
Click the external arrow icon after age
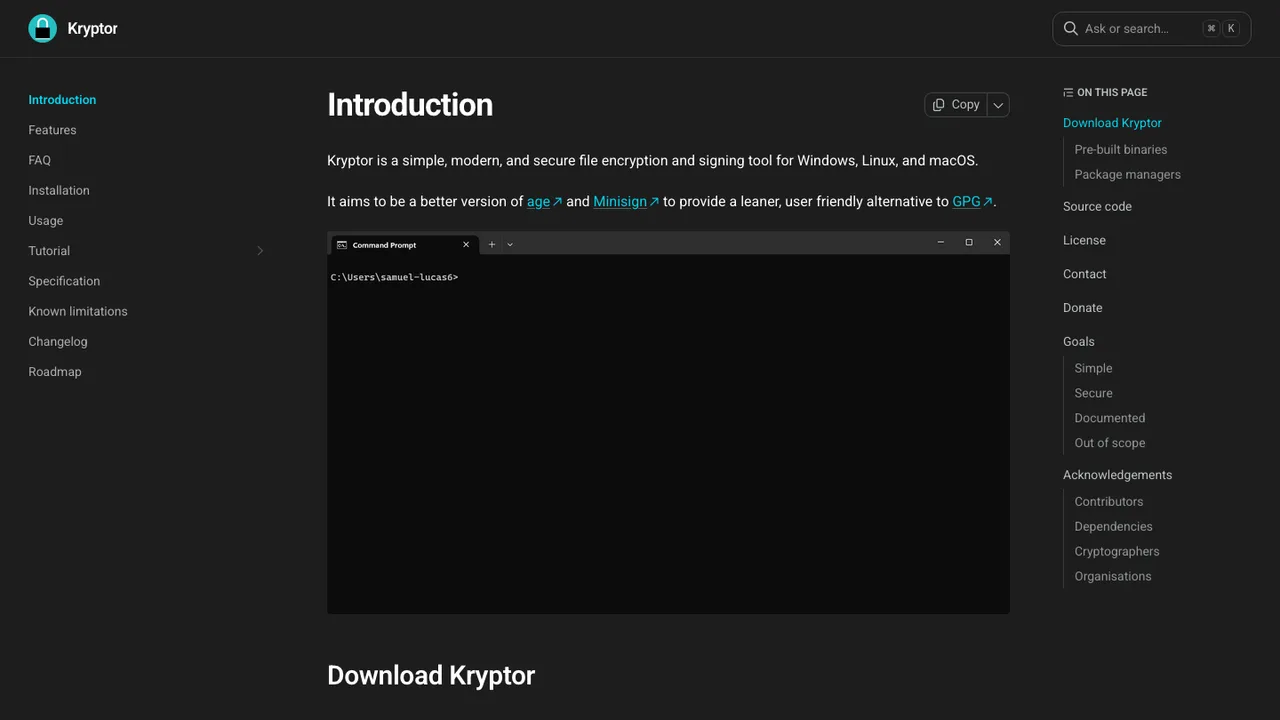pyautogui.click(x=558, y=202)
